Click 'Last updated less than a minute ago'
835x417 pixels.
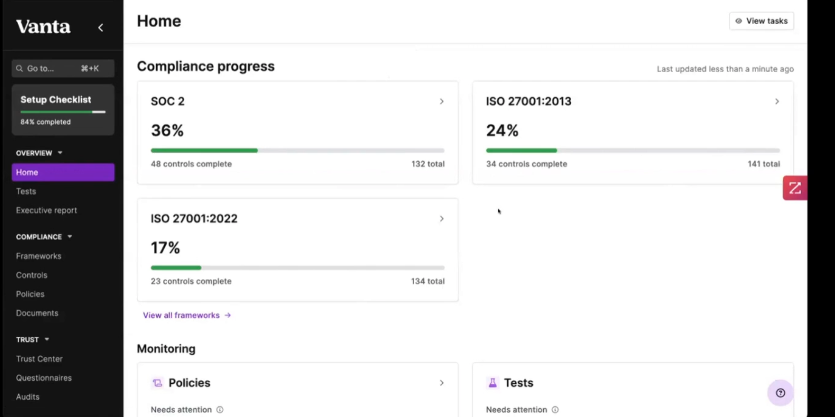[725, 69]
